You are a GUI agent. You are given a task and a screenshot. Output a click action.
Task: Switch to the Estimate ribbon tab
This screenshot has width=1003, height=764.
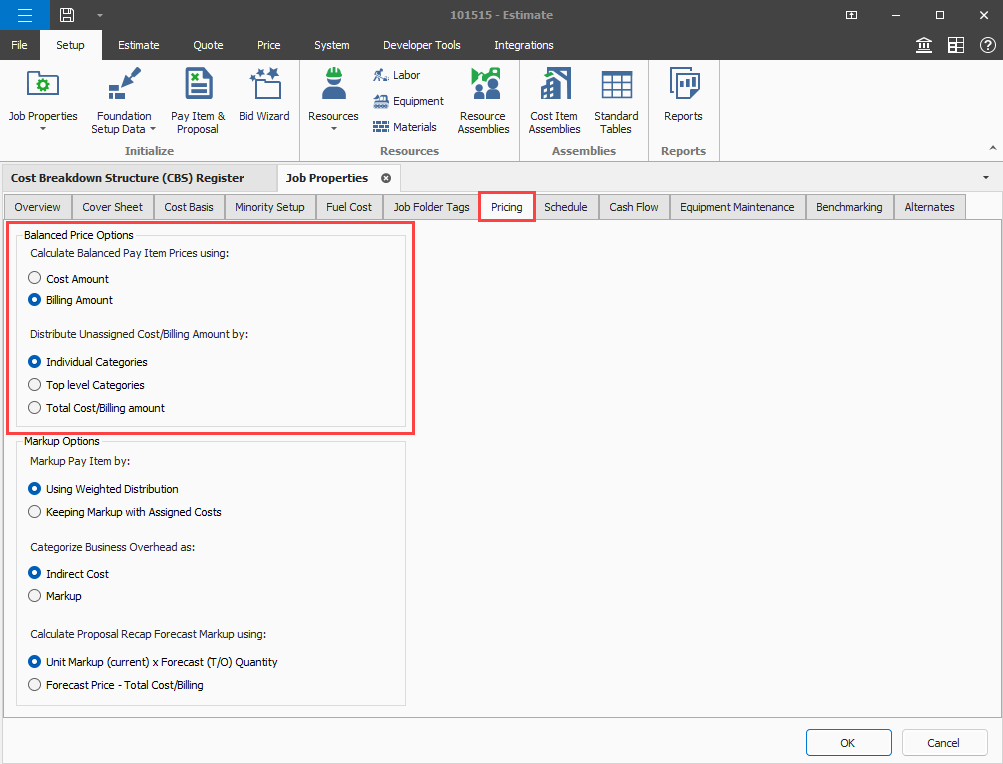pos(138,45)
